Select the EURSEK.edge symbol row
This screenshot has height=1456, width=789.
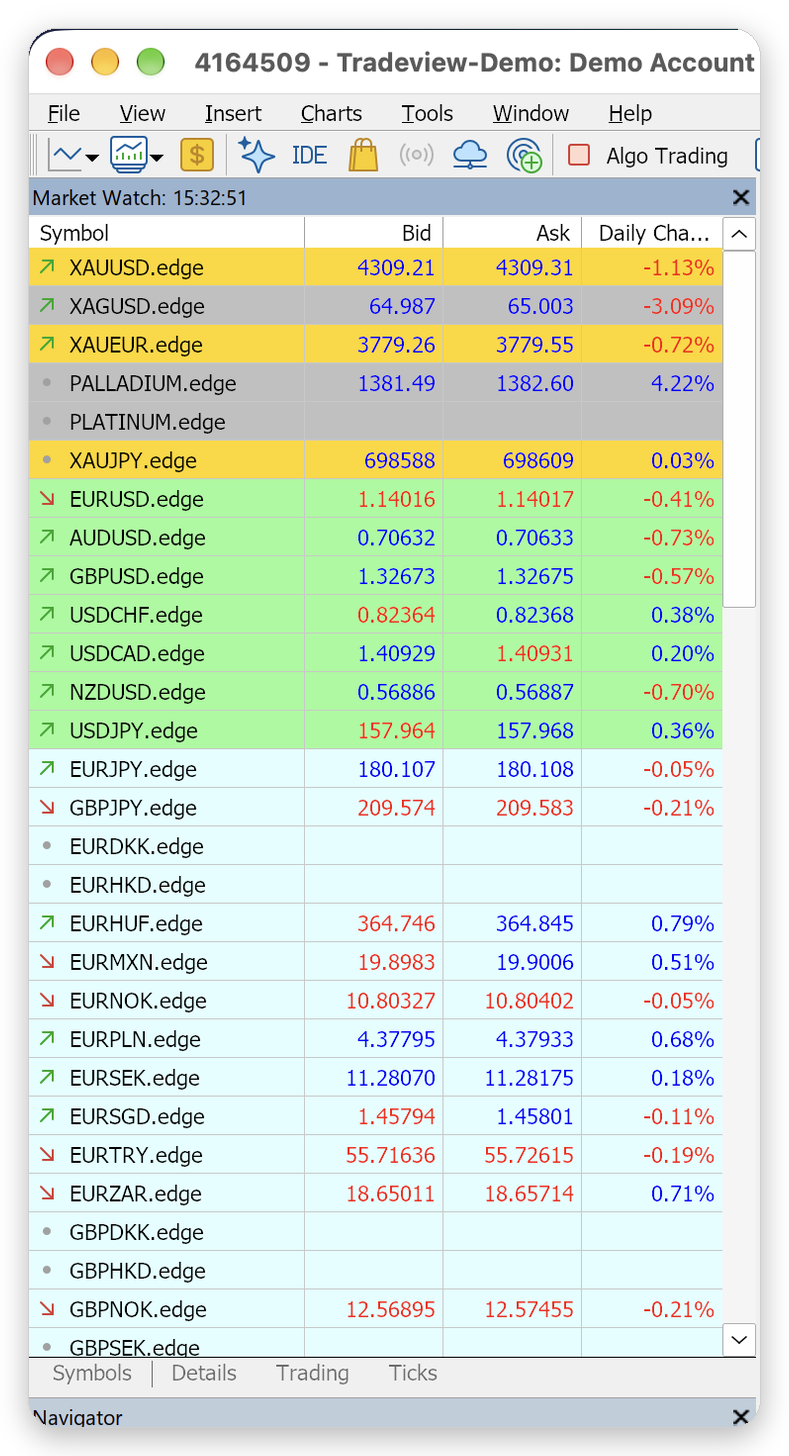pyautogui.click(x=376, y=1078)
